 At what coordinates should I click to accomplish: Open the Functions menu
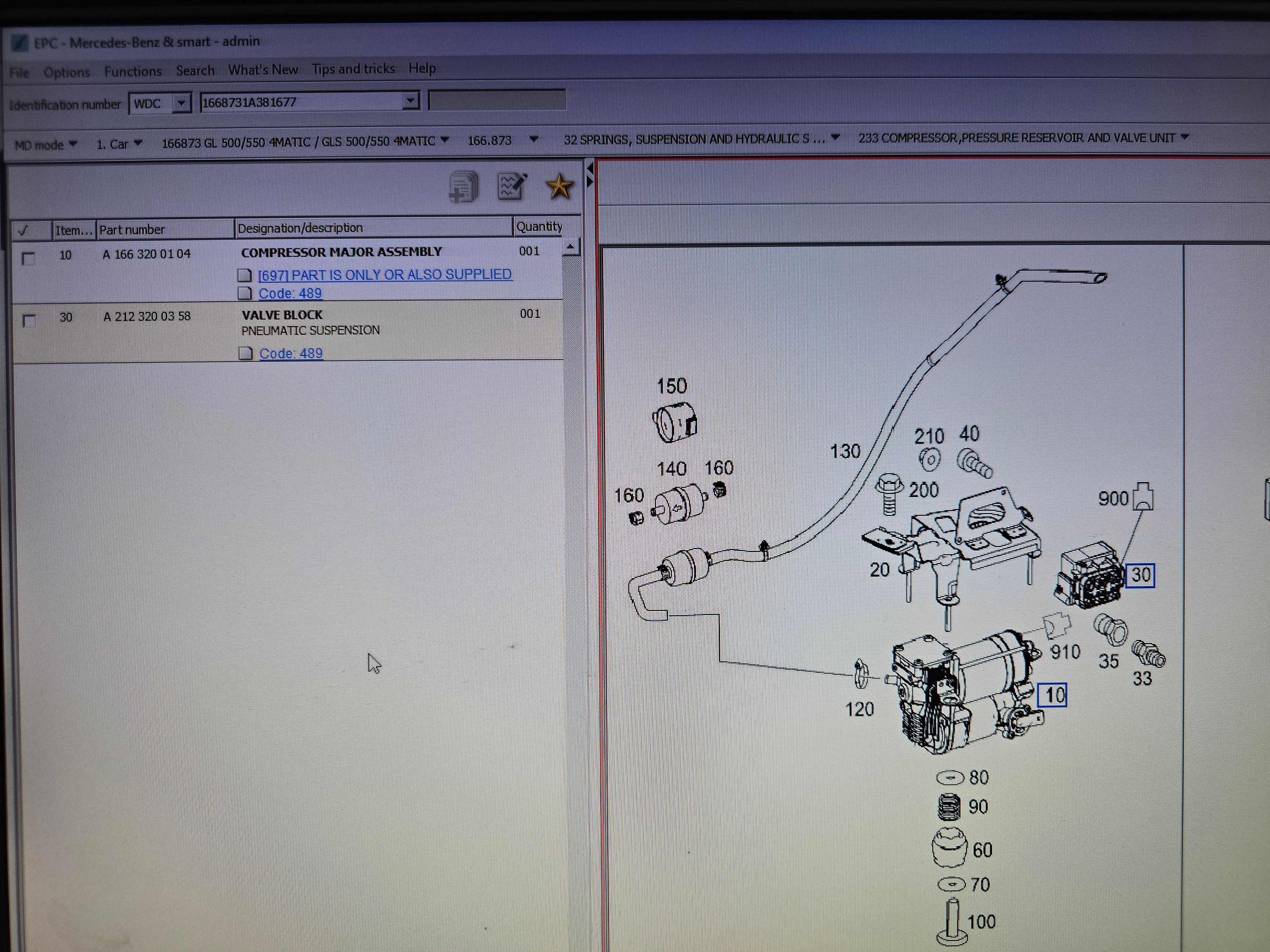[133, 71]
